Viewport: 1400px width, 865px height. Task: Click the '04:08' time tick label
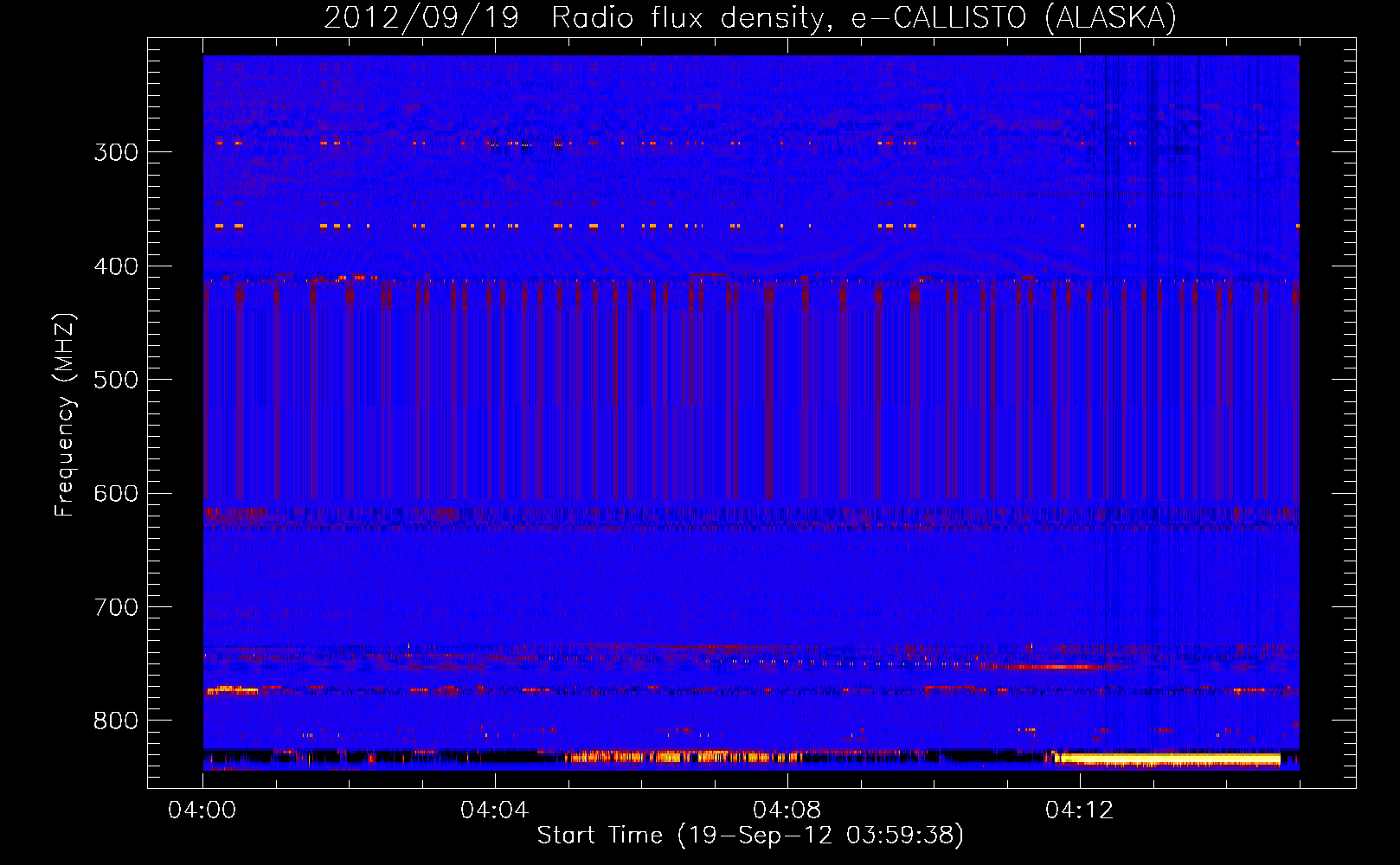click(x=787, y=811)
